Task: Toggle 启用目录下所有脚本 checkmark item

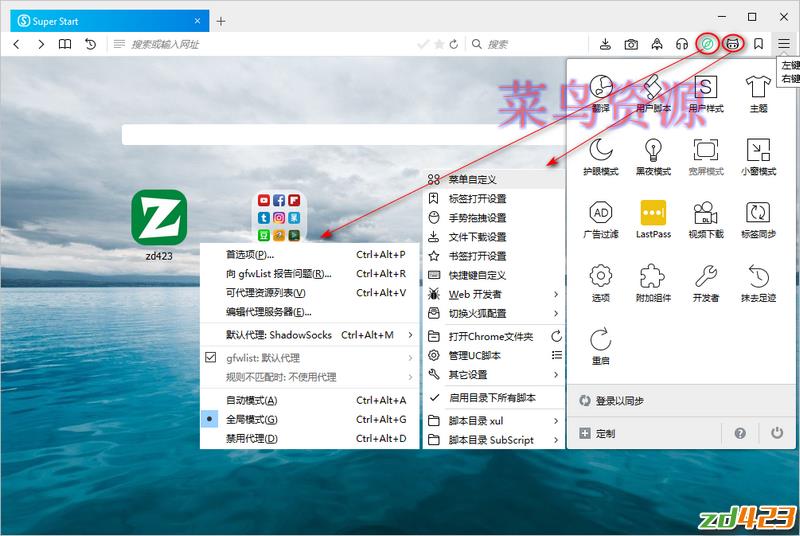Action: point(493,398)
